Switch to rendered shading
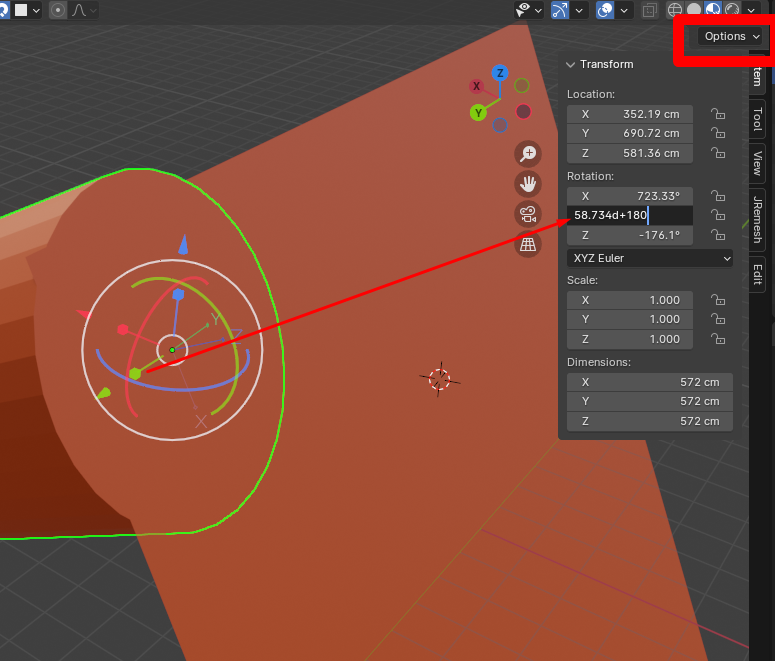Image resolution: width=775 pixels, height=661 pixels. [732, 9]
